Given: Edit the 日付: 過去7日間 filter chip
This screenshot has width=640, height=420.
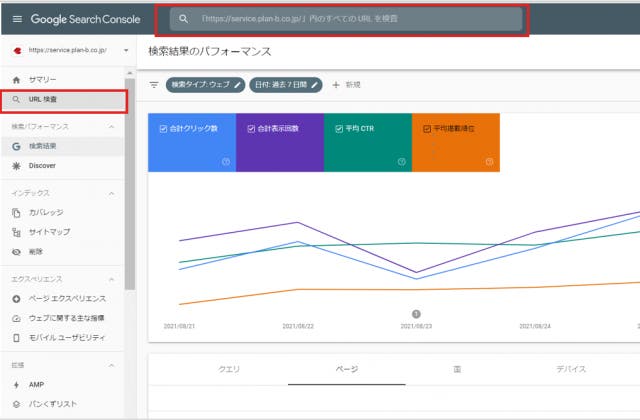Looking at the screenshot, I should pos(286,85).
